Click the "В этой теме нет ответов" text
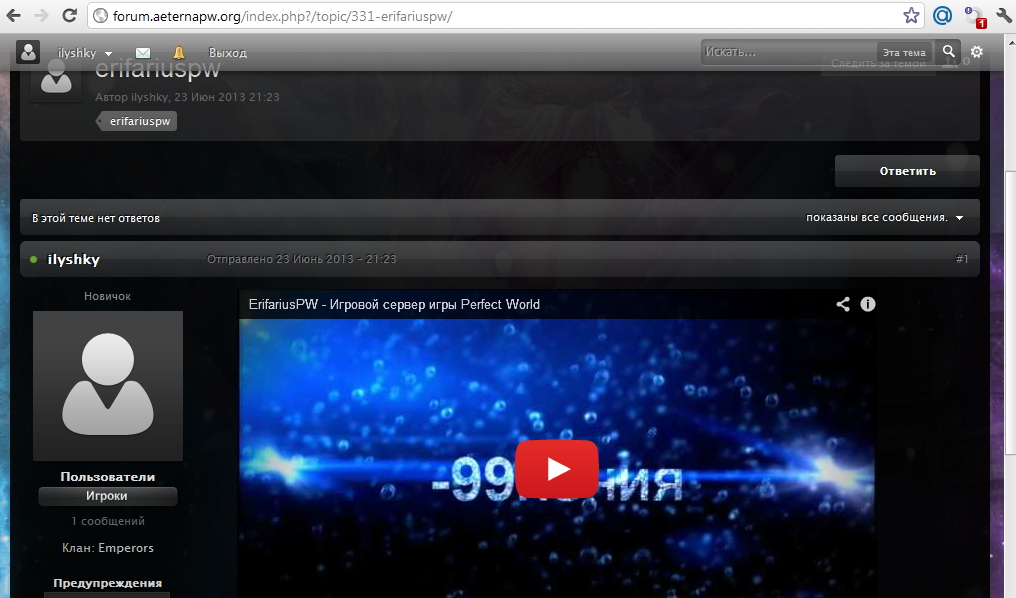Screen dimensions: 1016x598 [x=96, y=218]
